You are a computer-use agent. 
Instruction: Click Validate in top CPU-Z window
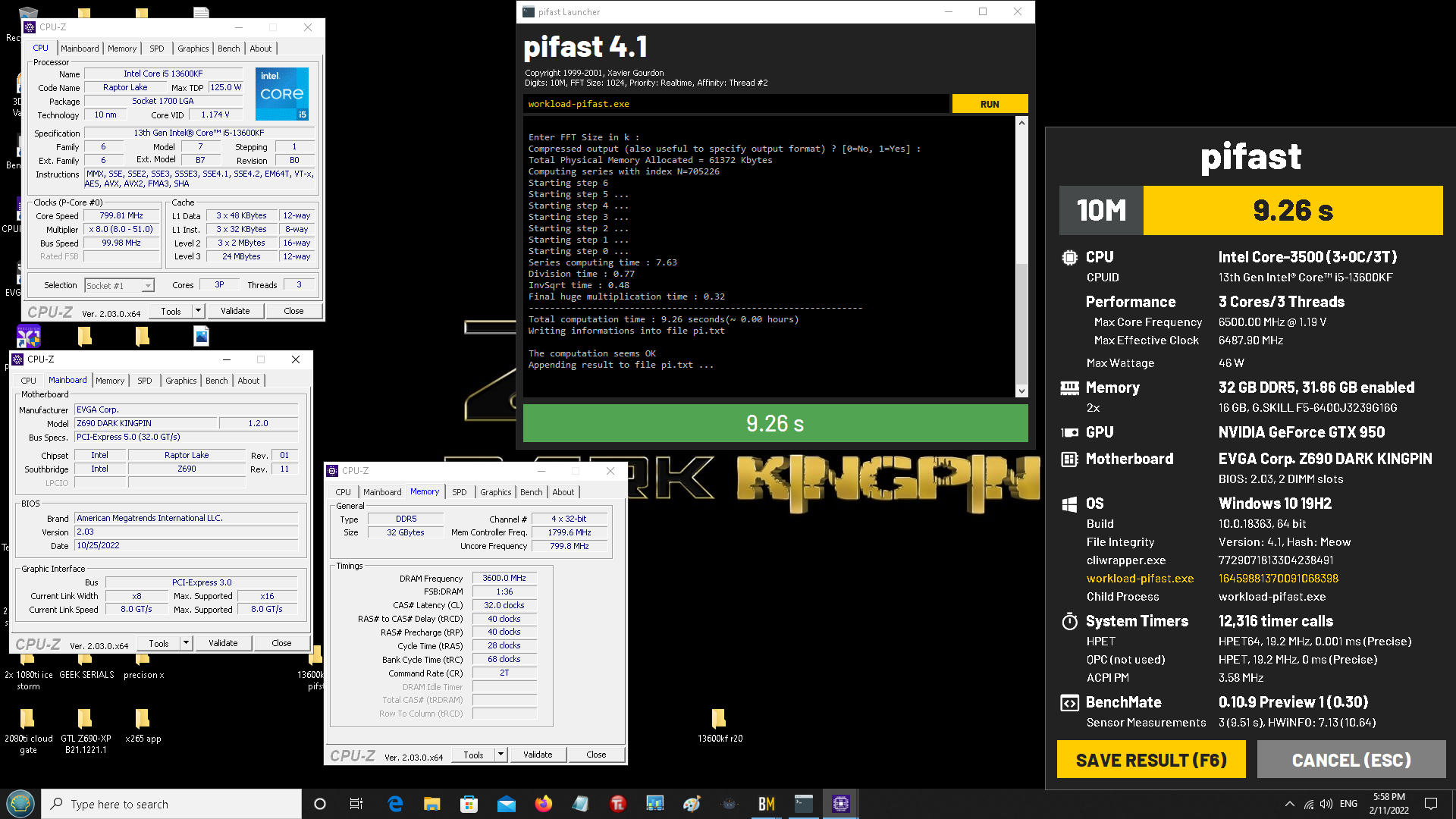(x=235, y=311)
